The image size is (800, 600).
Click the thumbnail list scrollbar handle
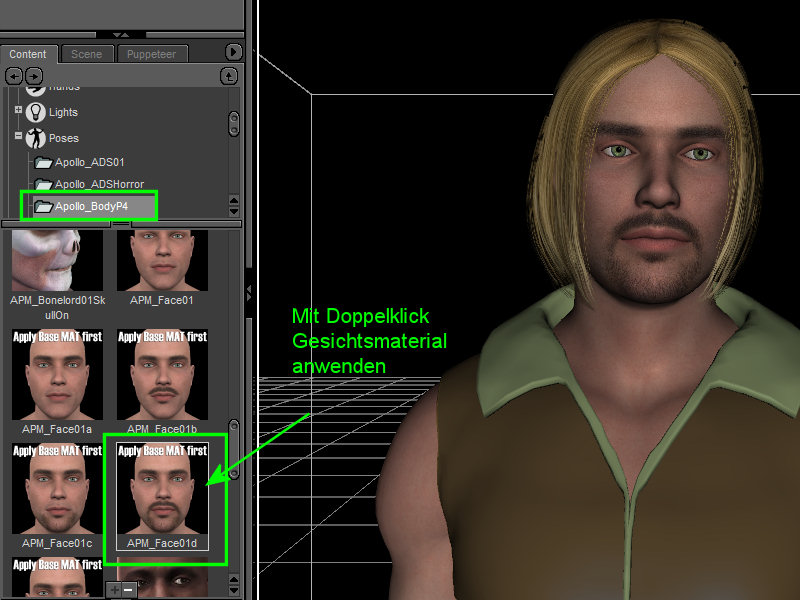pyautogui.click(x=234, y=449)
